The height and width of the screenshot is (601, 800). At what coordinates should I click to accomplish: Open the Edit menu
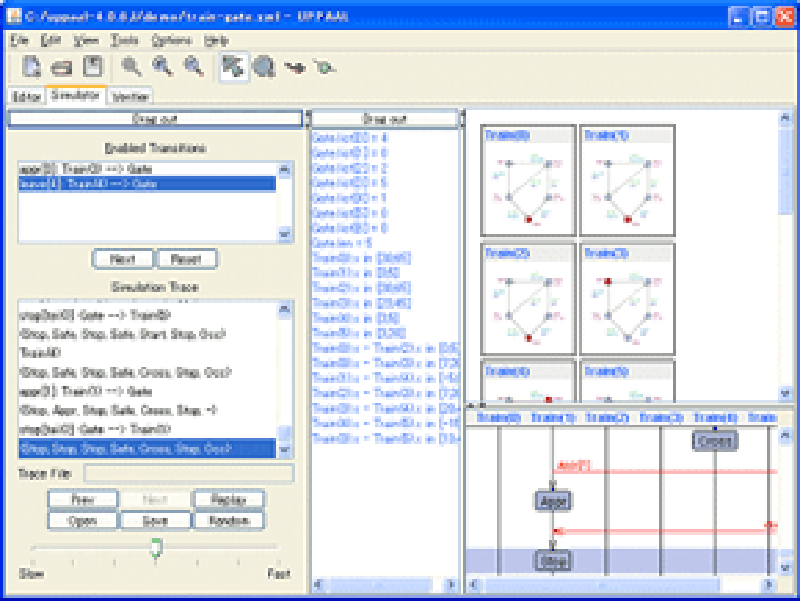[x=51, y=40]
